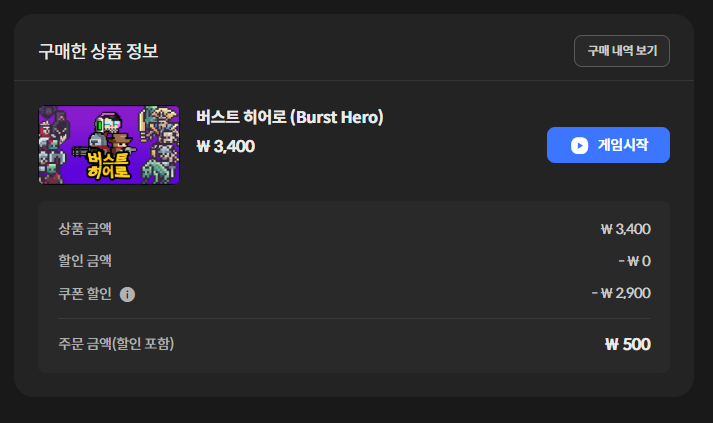713x423 pixels.
Task: Click the ₩ 3,400 price under game title
Action: click(x=226, y=146)
